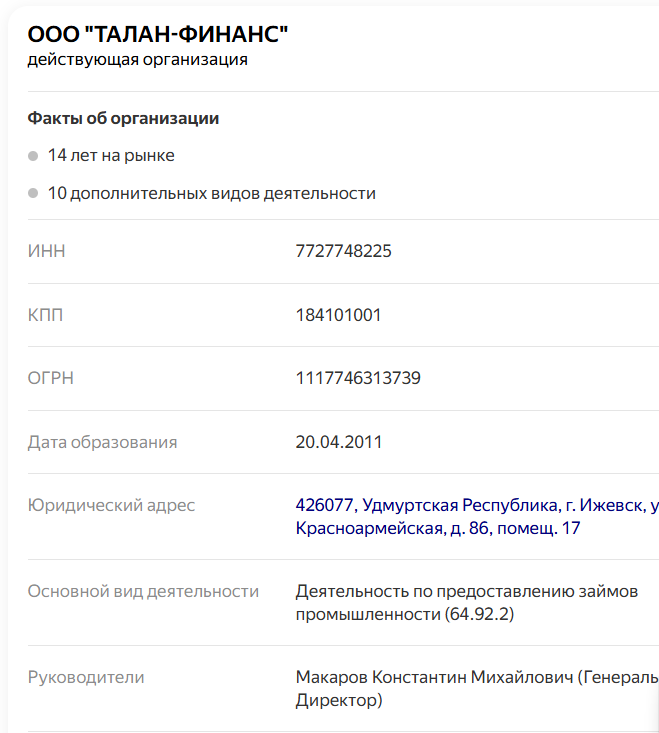Open "10 дополнительных видов деятельности" fact
Viewport: 659px width, 733px height.
(211, 193)
